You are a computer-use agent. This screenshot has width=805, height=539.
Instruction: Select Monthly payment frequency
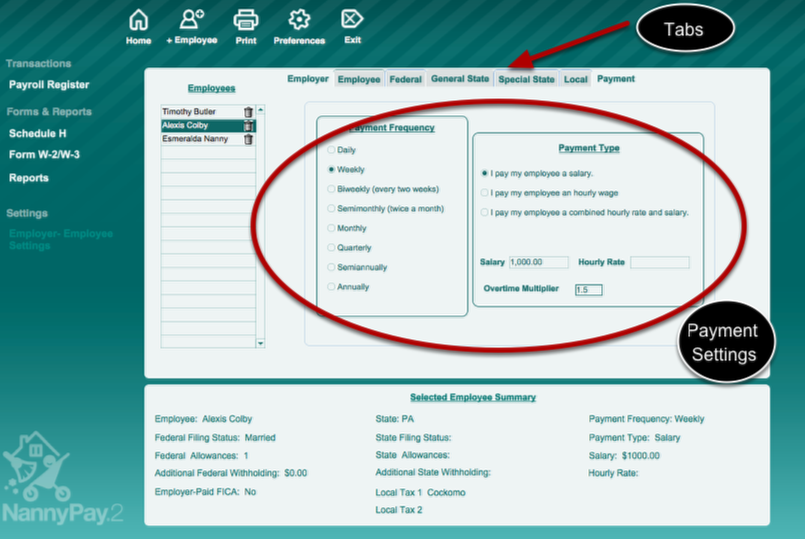point(332,228)
